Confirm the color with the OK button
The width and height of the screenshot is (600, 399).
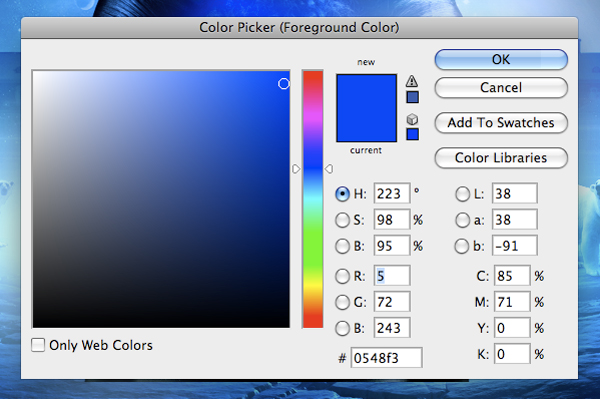point(501,60)
